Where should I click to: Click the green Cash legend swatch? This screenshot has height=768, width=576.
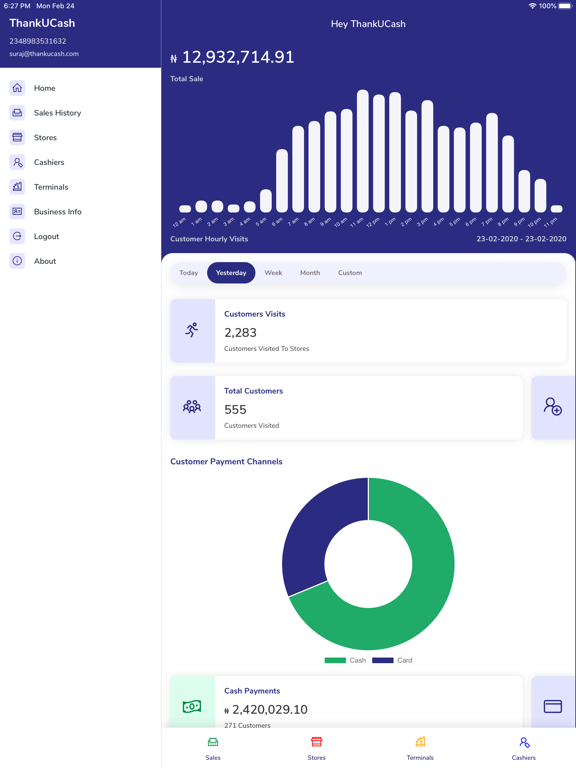click(335, 660)
